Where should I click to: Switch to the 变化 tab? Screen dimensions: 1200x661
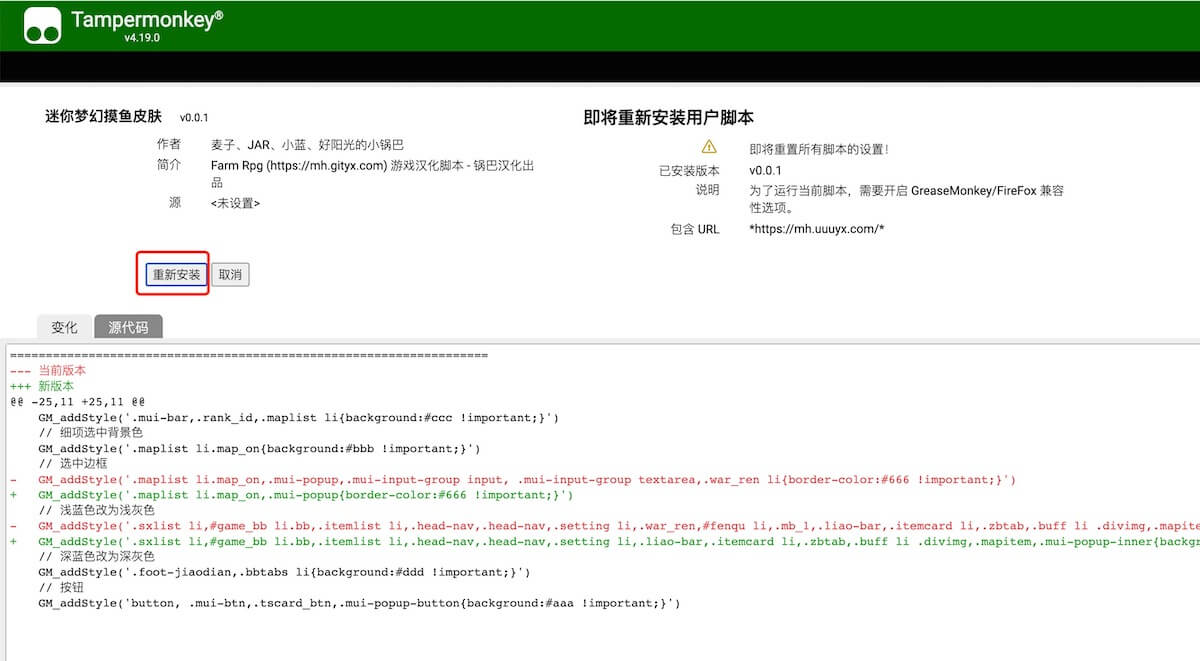point(64,327)
